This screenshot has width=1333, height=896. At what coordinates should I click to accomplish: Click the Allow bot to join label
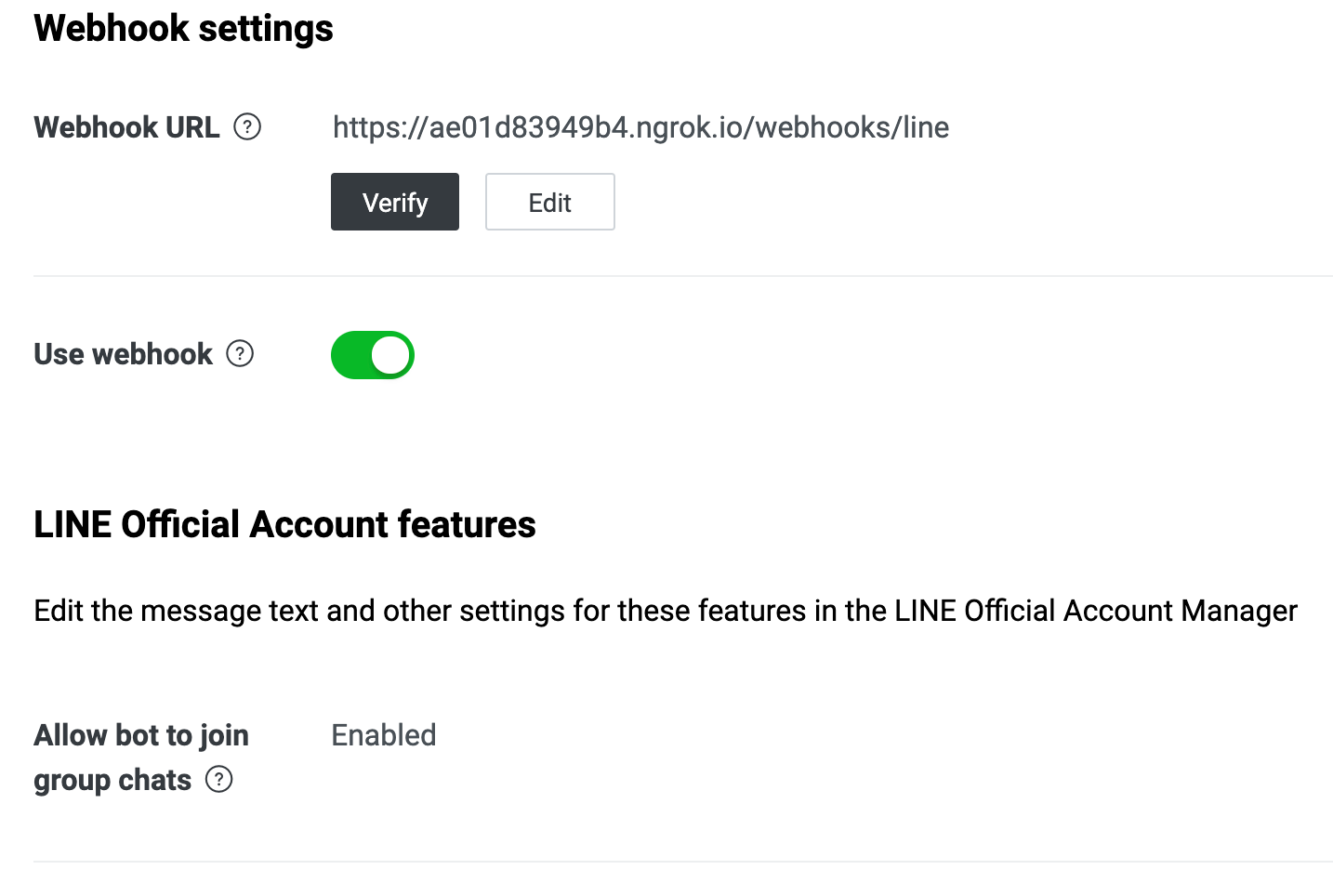[x=141, y=735]
